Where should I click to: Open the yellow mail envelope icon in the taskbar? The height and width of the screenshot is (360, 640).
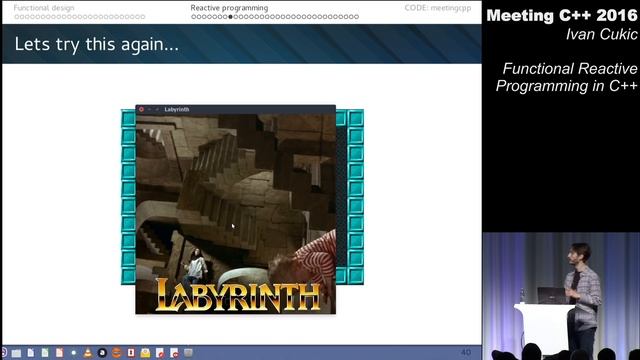[145, 353]
